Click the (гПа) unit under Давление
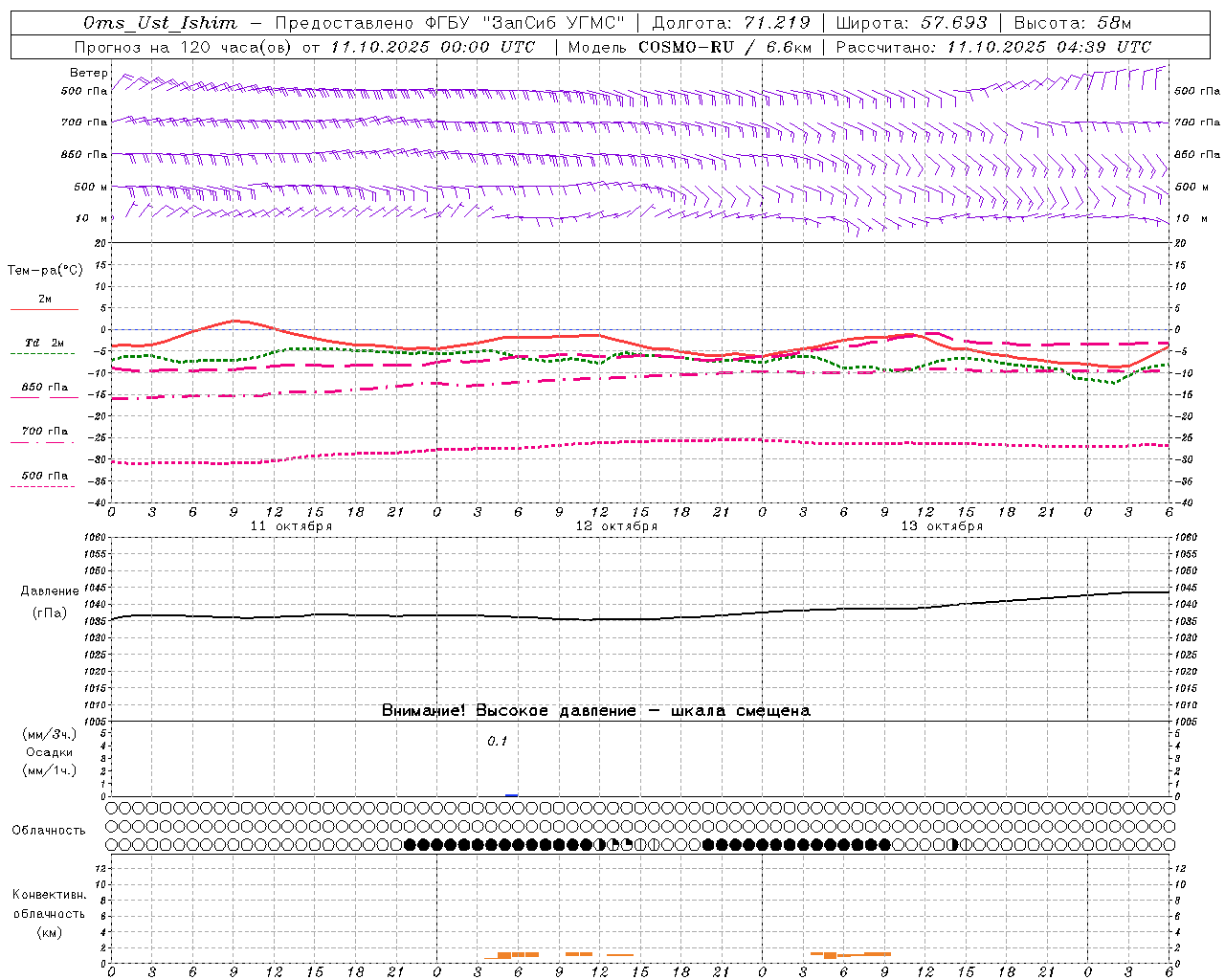 point(50,613)
